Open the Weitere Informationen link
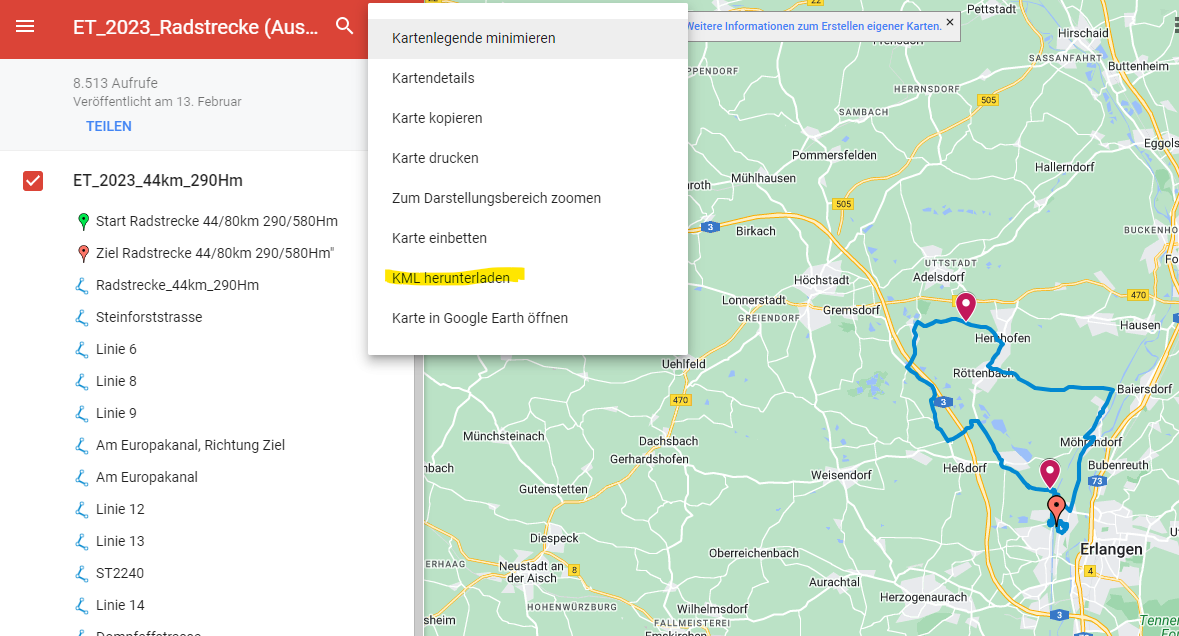The image size is (1179, 636). coord(814,27)
